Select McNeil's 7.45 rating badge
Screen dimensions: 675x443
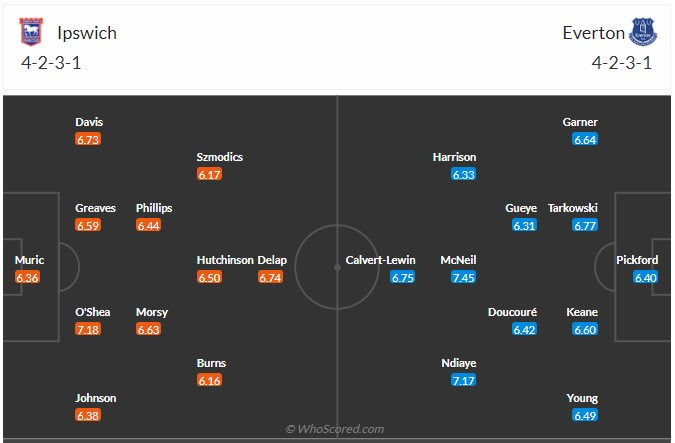point(463,277)
